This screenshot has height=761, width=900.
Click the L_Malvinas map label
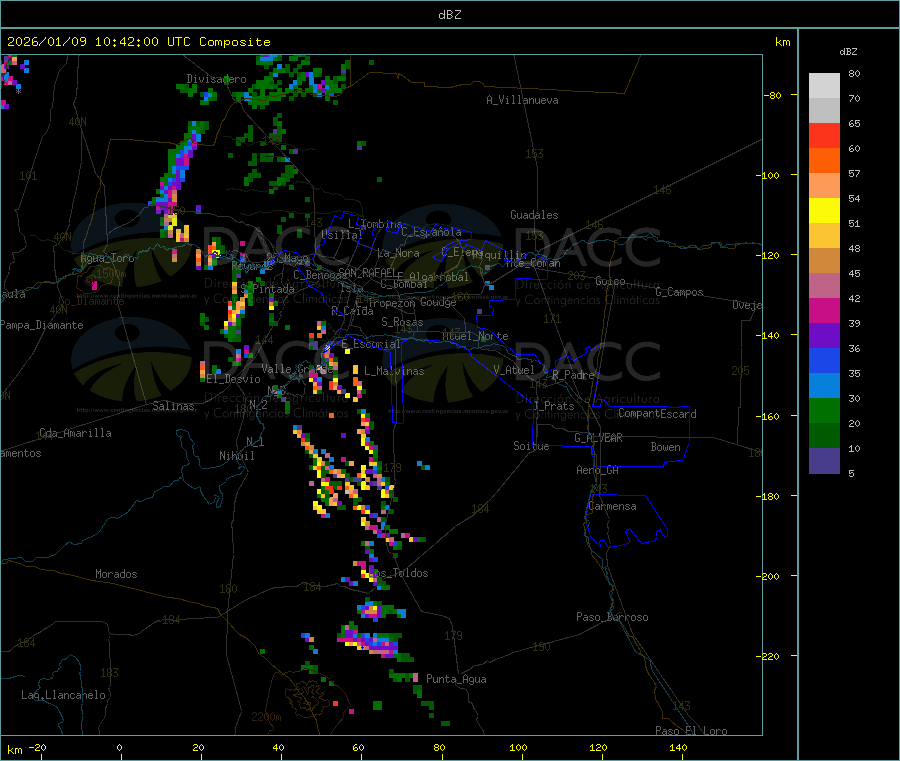394,371
